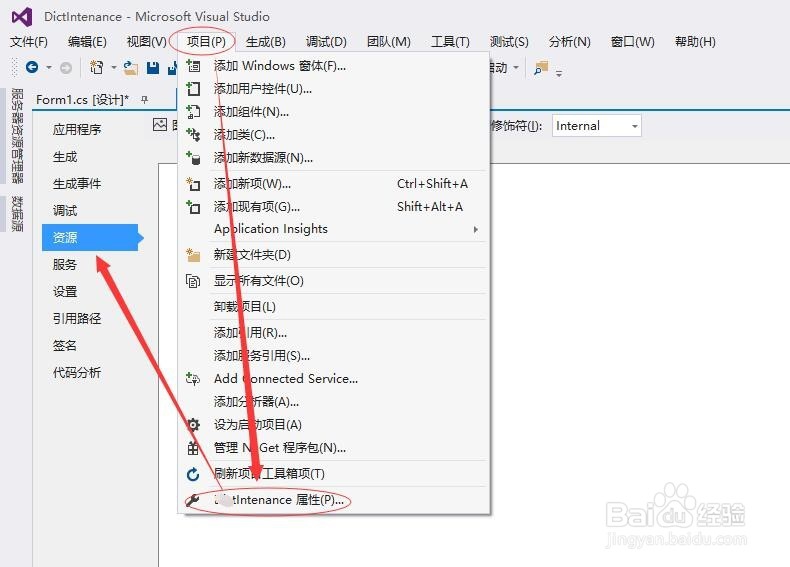Choose 添加引用(R) menu entry
790x567 pixels.
[x=334, y=333]
